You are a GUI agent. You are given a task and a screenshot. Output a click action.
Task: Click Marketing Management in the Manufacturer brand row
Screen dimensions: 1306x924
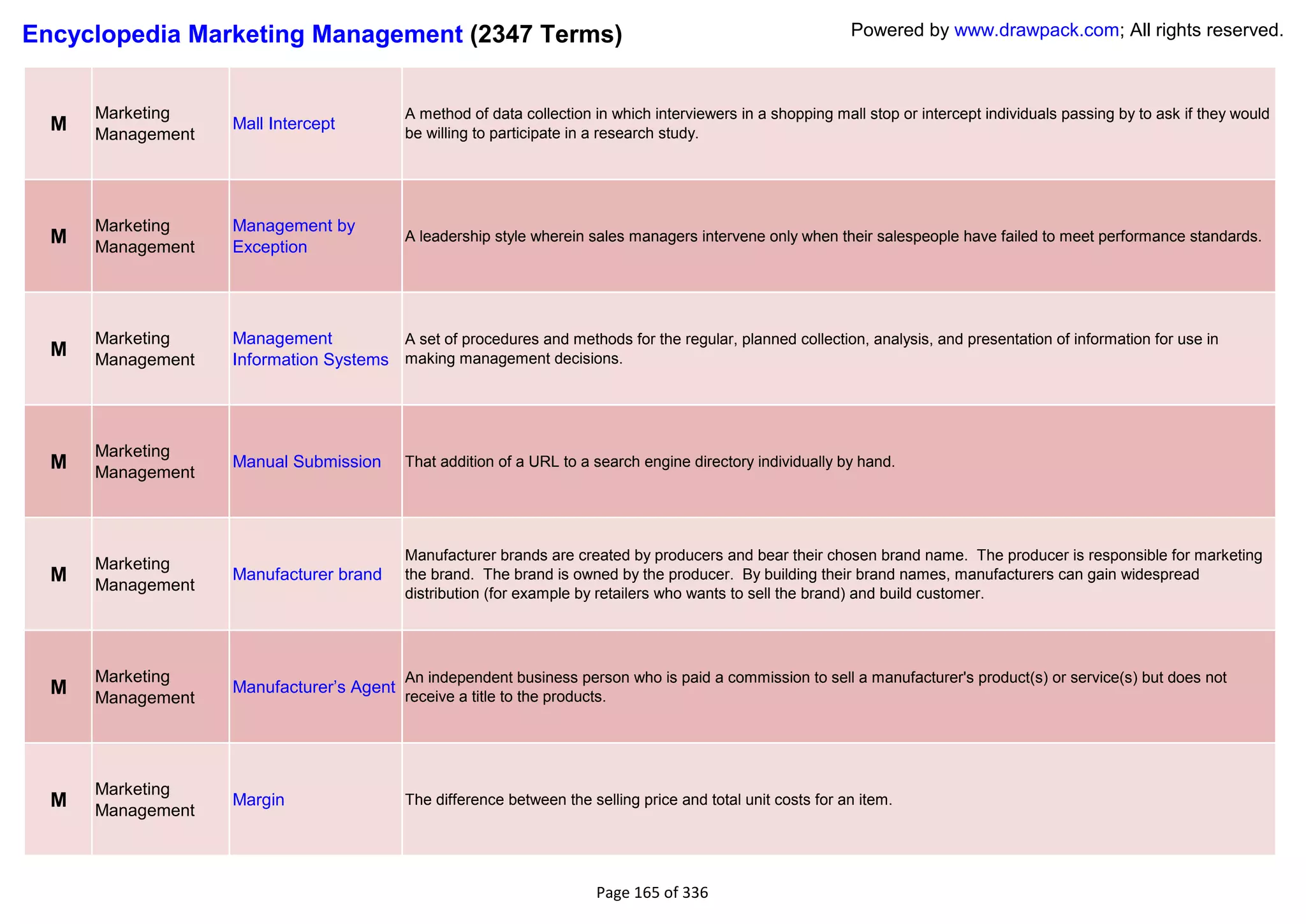point(145,575)
